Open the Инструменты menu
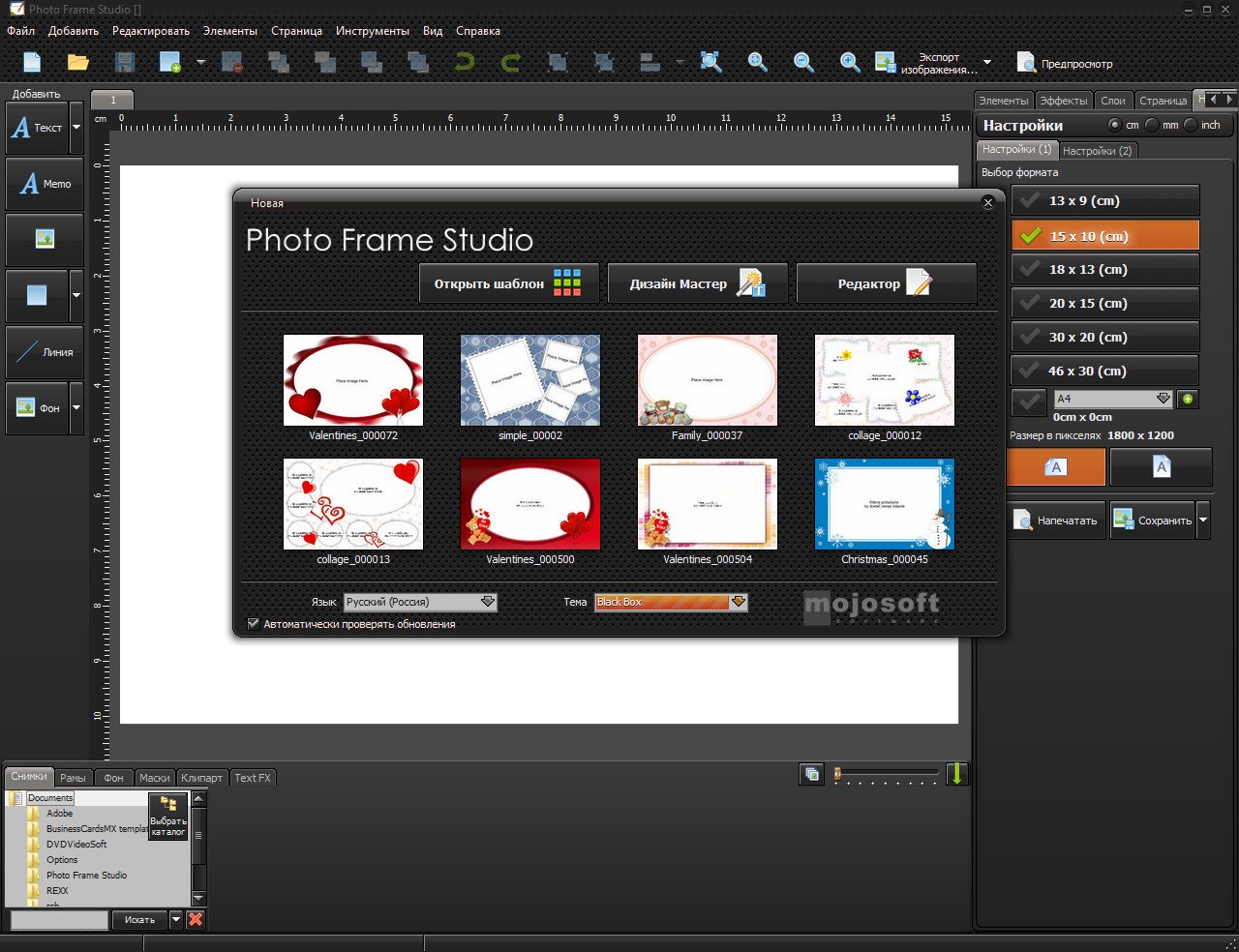 pos(373,31)
